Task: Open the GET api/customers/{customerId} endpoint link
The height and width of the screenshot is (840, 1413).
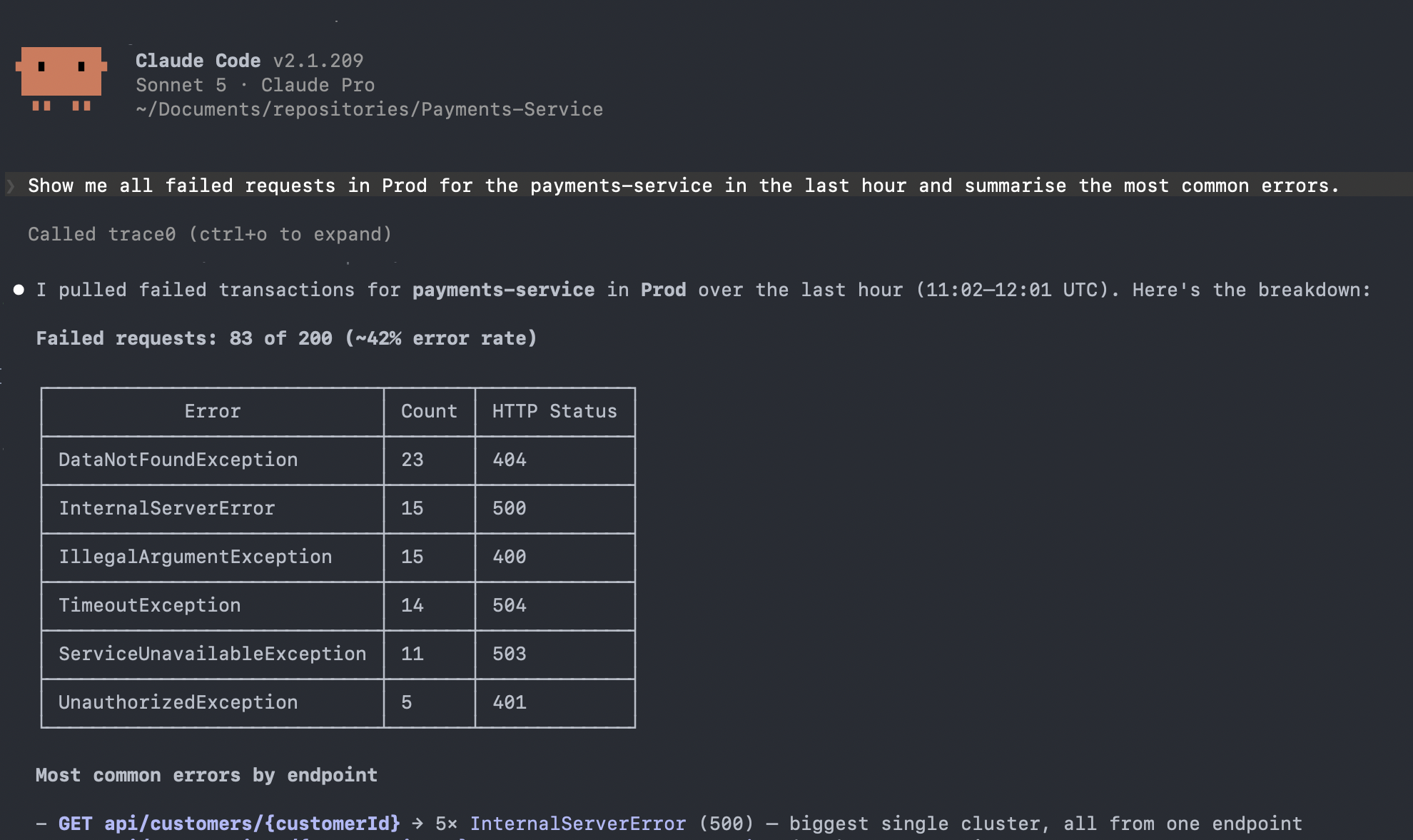Action: pyautogui.click(x=229, y=824)
